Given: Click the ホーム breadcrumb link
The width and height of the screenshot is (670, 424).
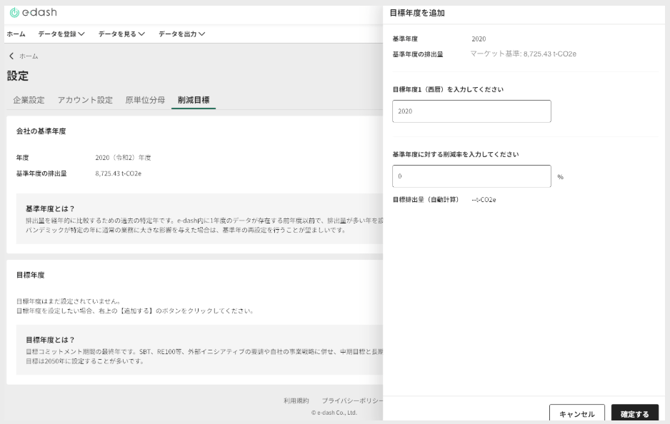Looking at the screenshot, I should tap(29, 56).
